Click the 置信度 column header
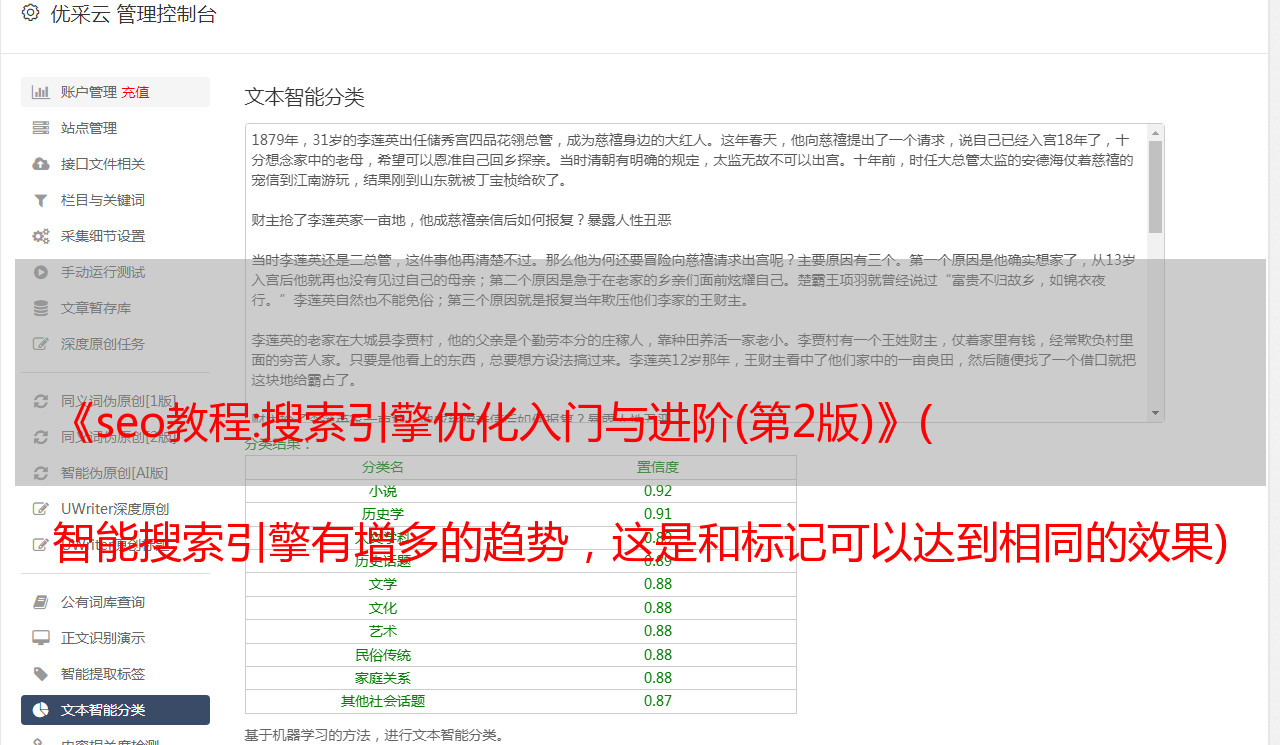This screenshot has width=1280, height=745. pos(658,467)
